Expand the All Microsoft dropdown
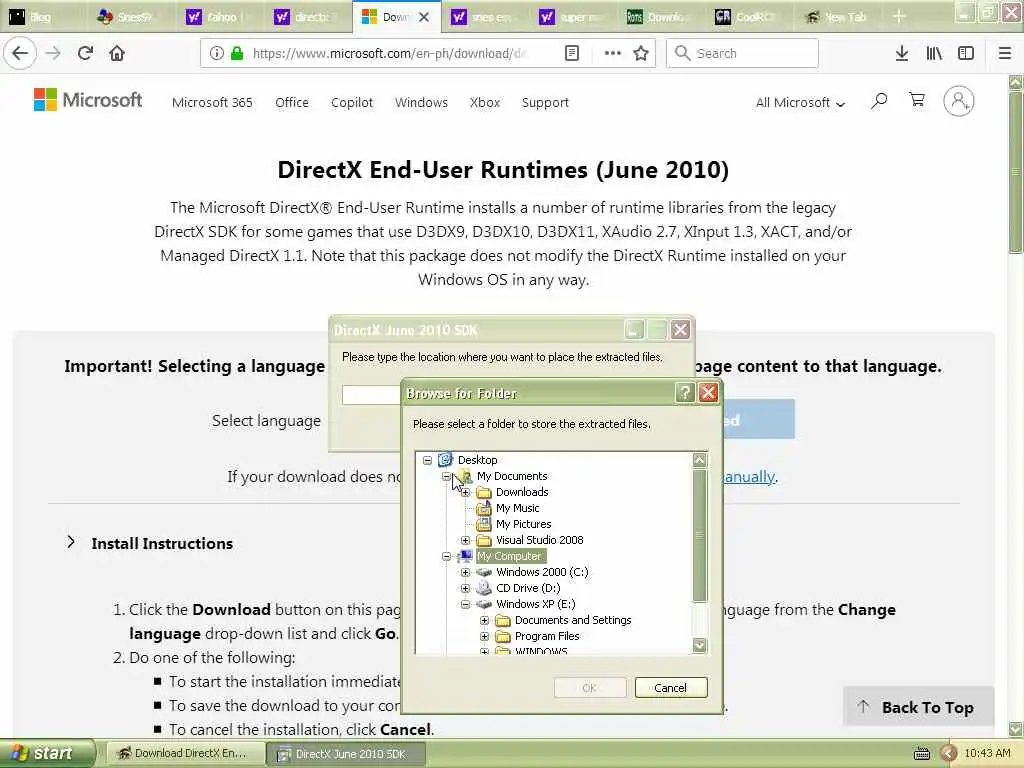1024x768 pixels. [800, 103]
